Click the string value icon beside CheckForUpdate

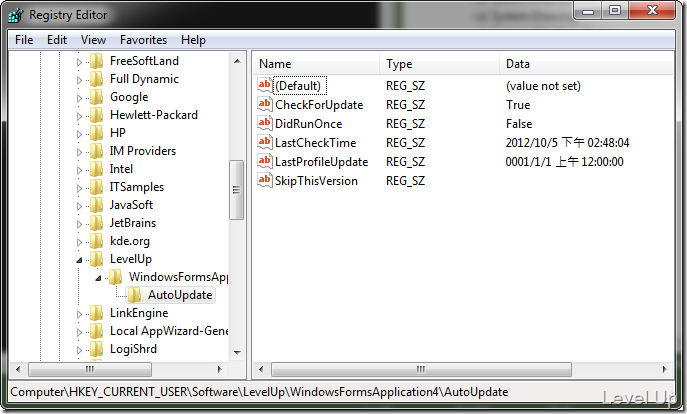point(264,104)
